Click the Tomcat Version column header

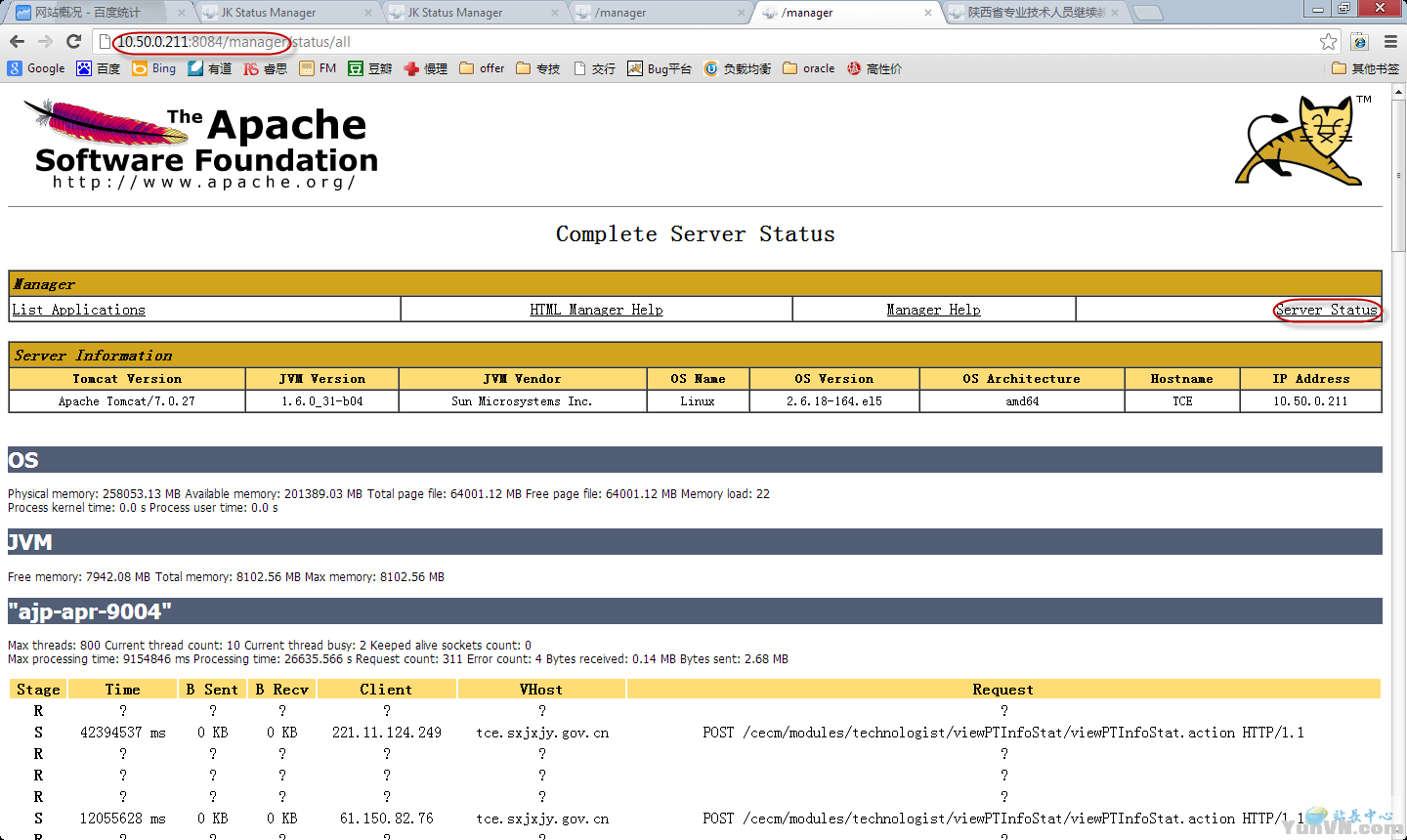(x=127, y=379)
